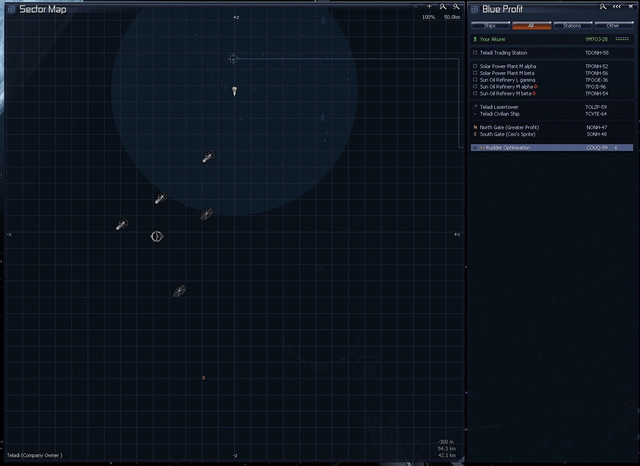Select Sun Oil Refinery M alpha row
Image resolution: width=640 pixels, height=466 pixels.
point(552,87)
